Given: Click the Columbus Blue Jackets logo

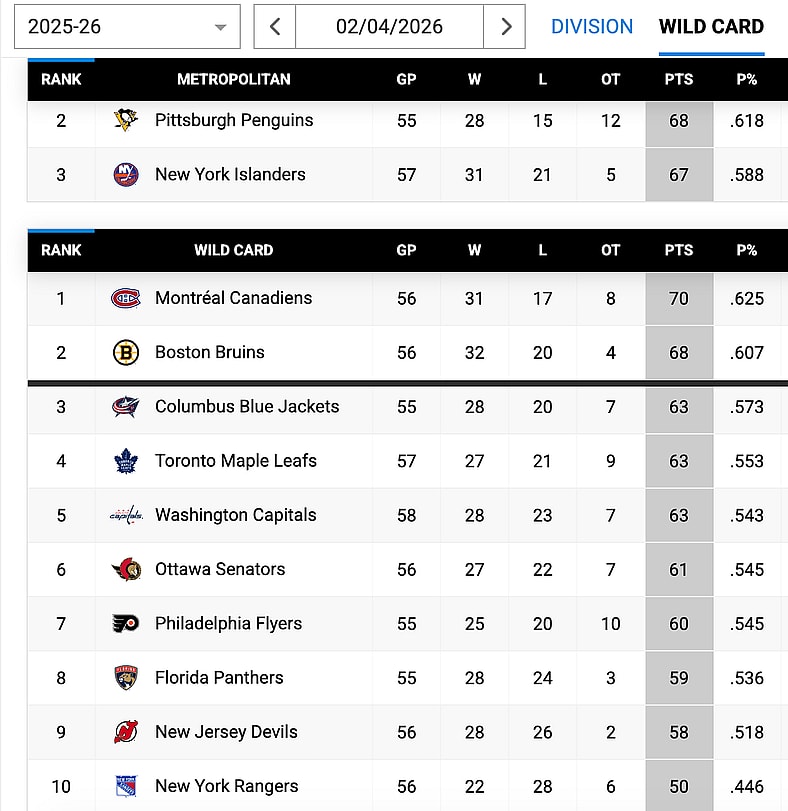Looking at the screenshot, I should 126,407.
